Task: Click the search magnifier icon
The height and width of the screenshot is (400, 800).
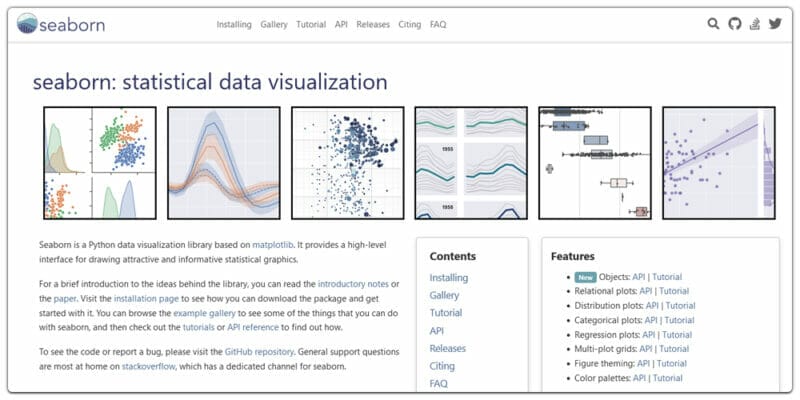Action: (713, 23)
